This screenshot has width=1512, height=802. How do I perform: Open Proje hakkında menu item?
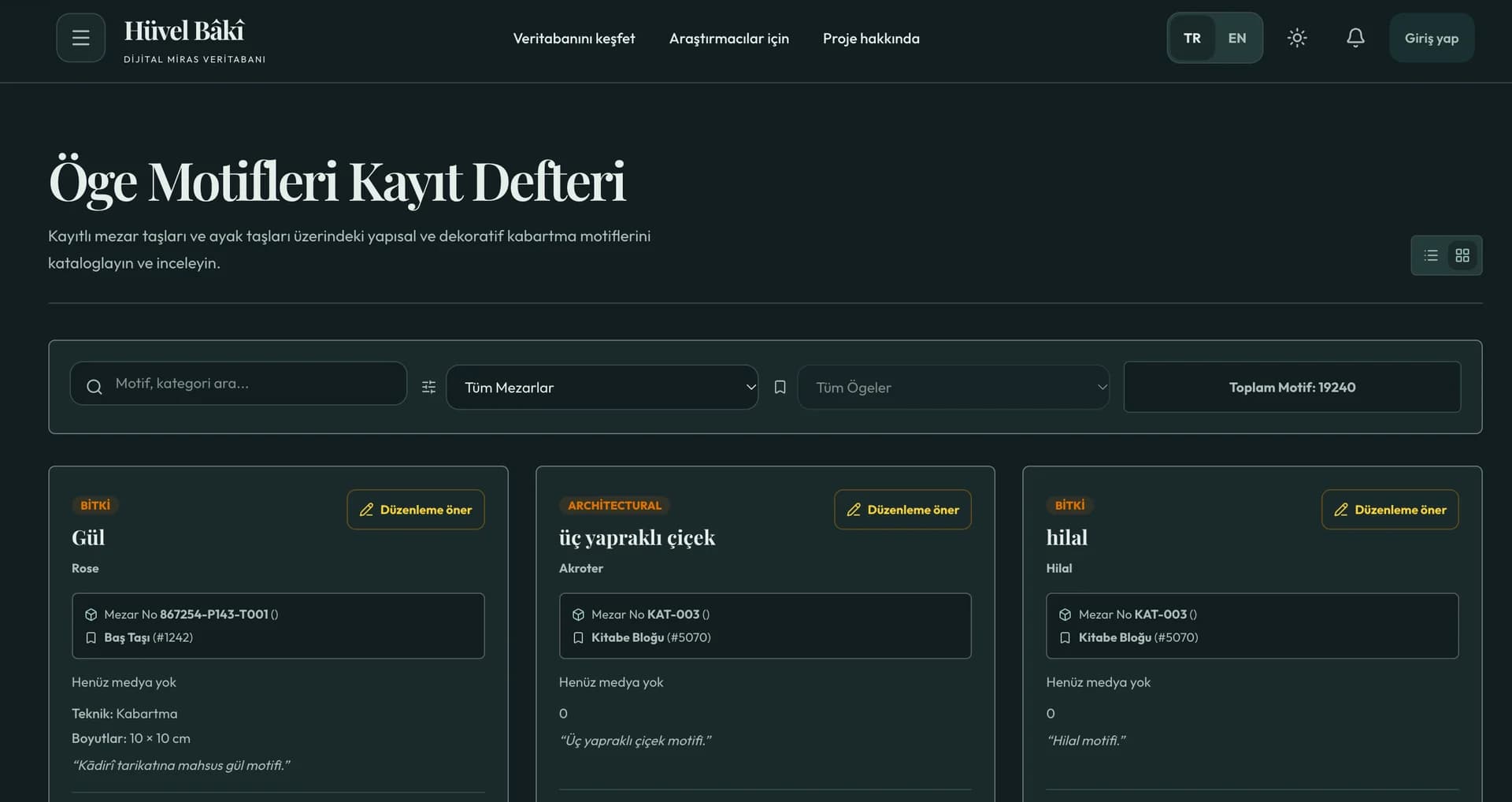click(871, 38)
